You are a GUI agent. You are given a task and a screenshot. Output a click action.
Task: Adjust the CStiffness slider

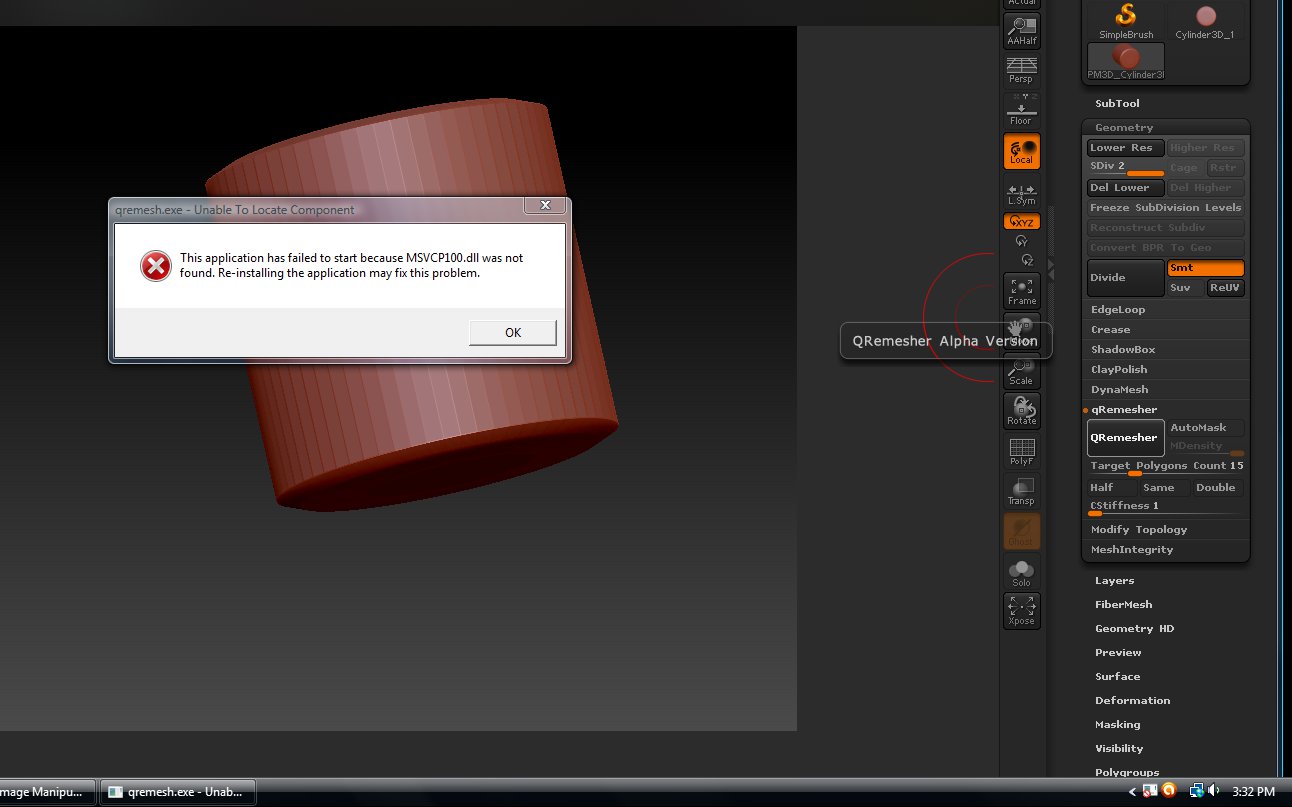pyautogui.click(x=1166, y=507)
